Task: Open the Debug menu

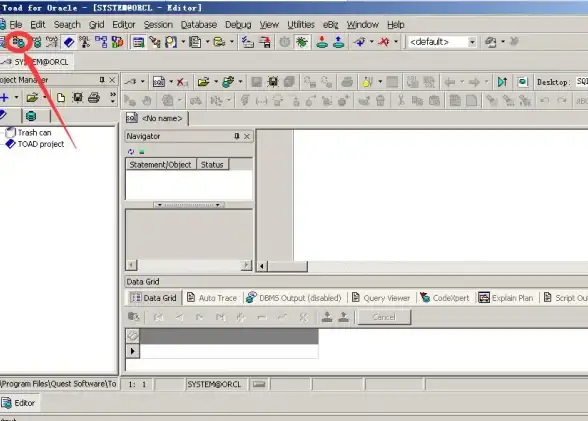Action: [238, 25]
